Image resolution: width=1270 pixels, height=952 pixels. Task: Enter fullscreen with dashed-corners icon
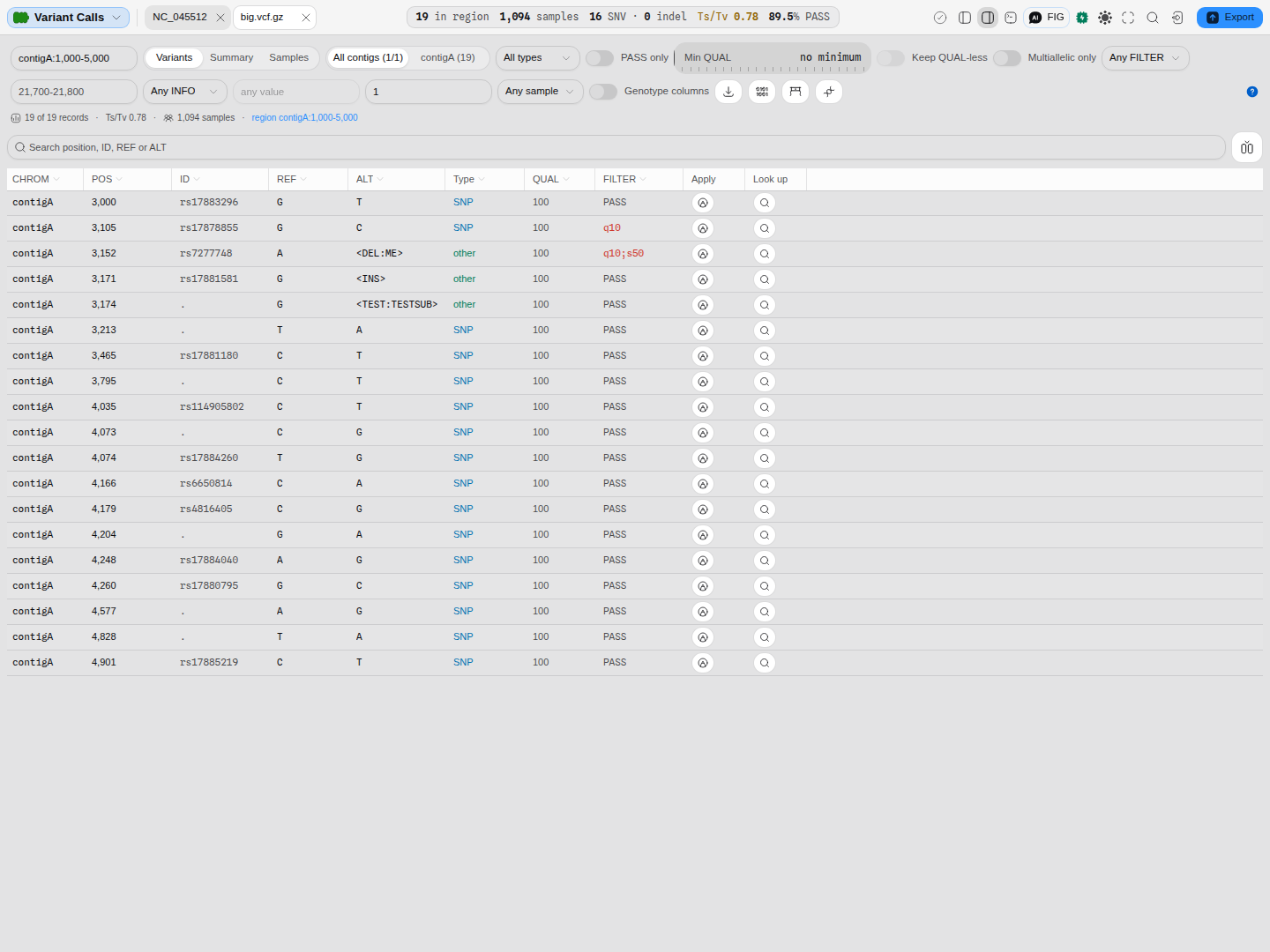1128,18
